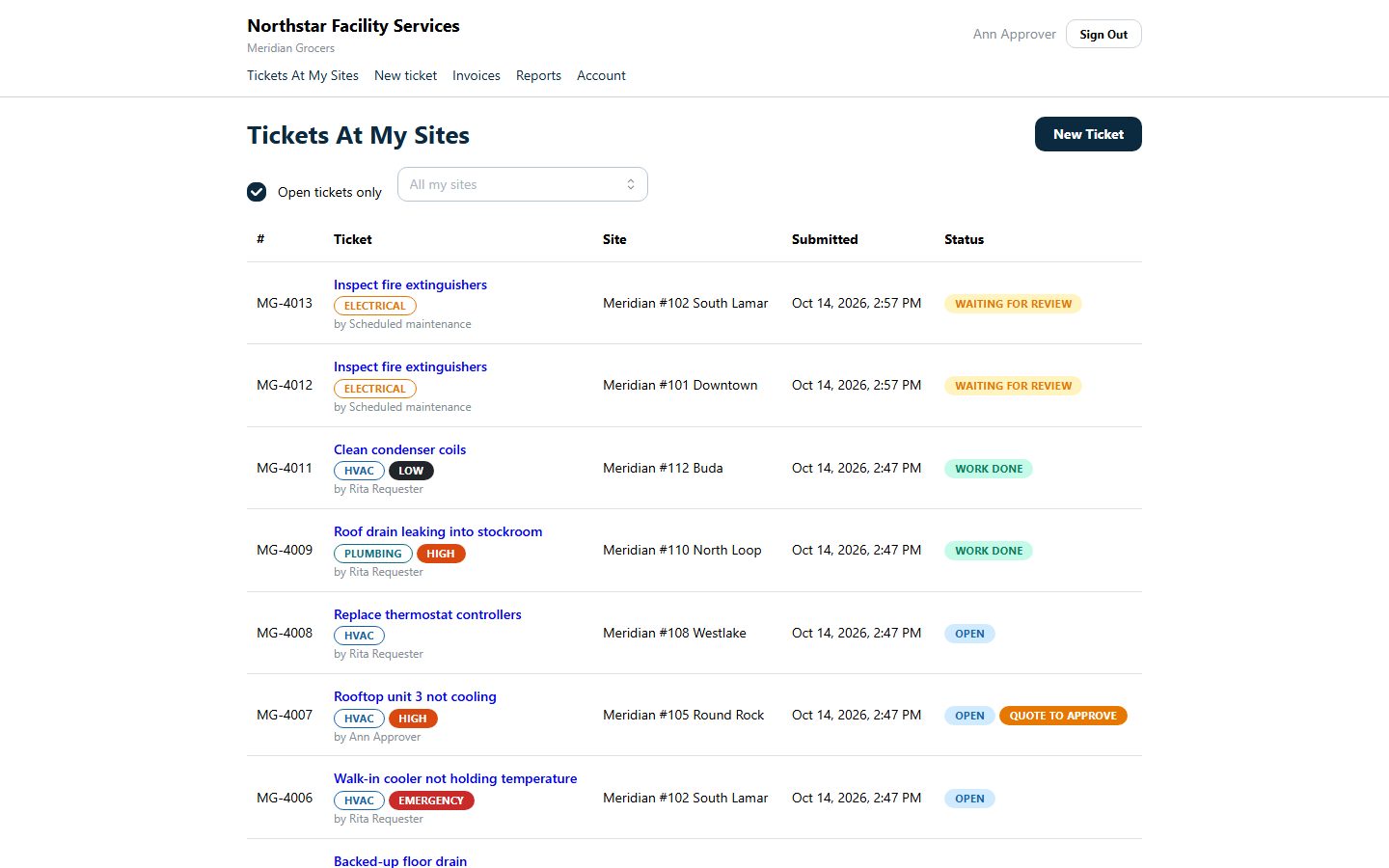Click ticket number MG-4013
Screen dimensions: 1389x868
coord(285,303)
